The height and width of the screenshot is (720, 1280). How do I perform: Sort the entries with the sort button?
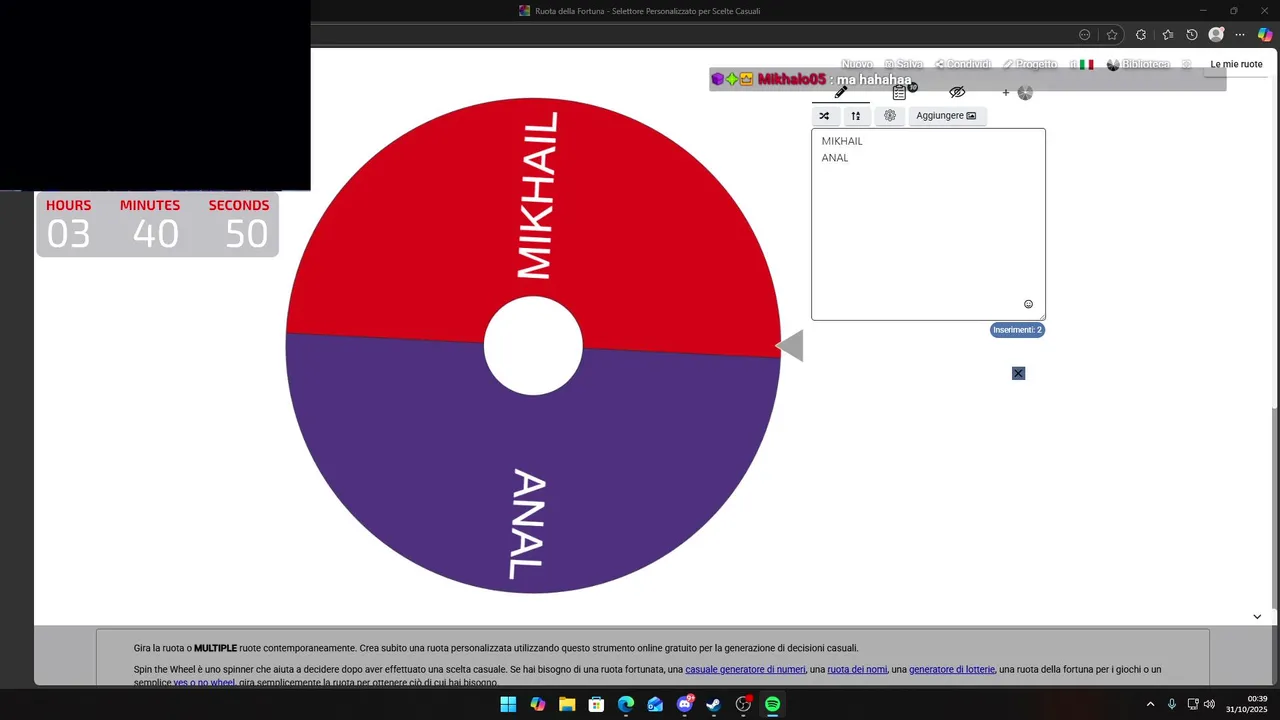pyautogui.click(x=856, y=116)
